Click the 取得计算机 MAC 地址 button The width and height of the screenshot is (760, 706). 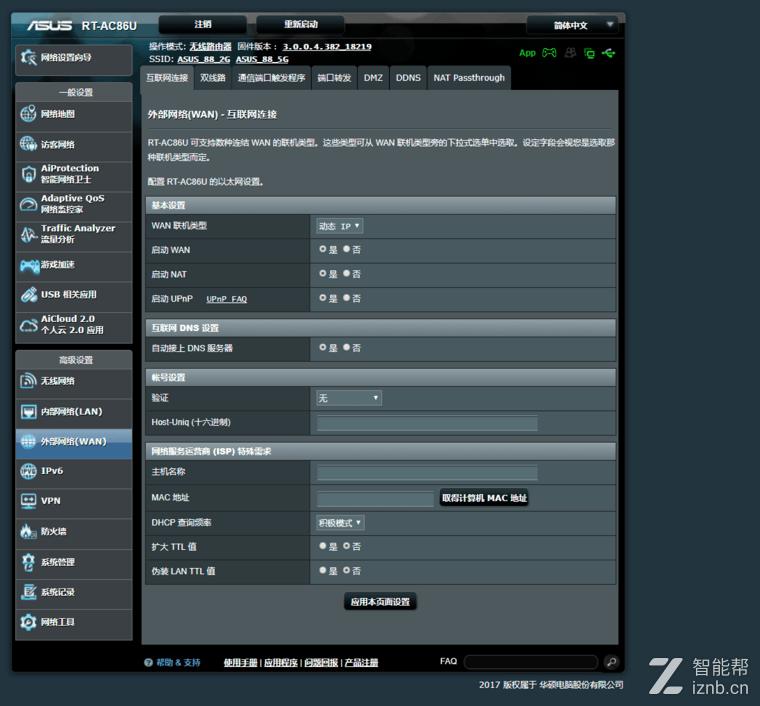coord(484,498)
